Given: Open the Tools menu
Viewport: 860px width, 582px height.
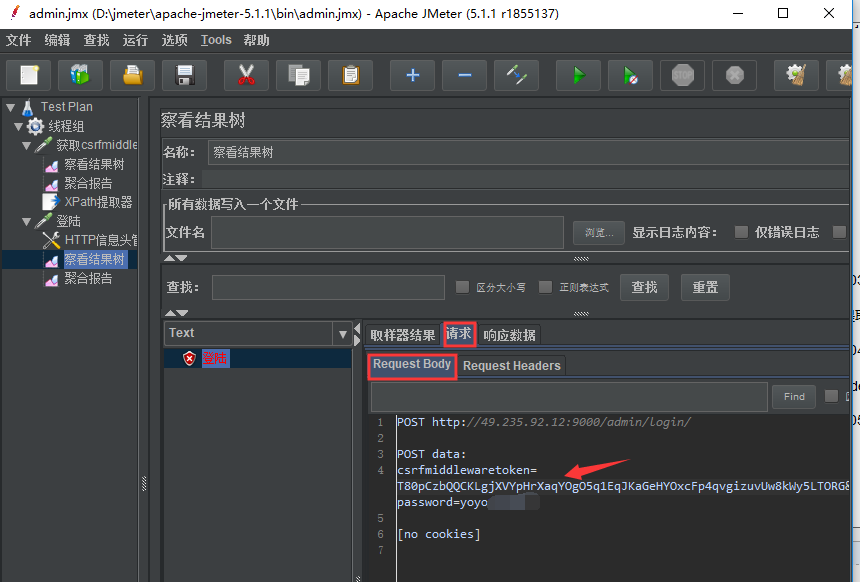Looking at the screenshot, I should (x=216, y=40).
